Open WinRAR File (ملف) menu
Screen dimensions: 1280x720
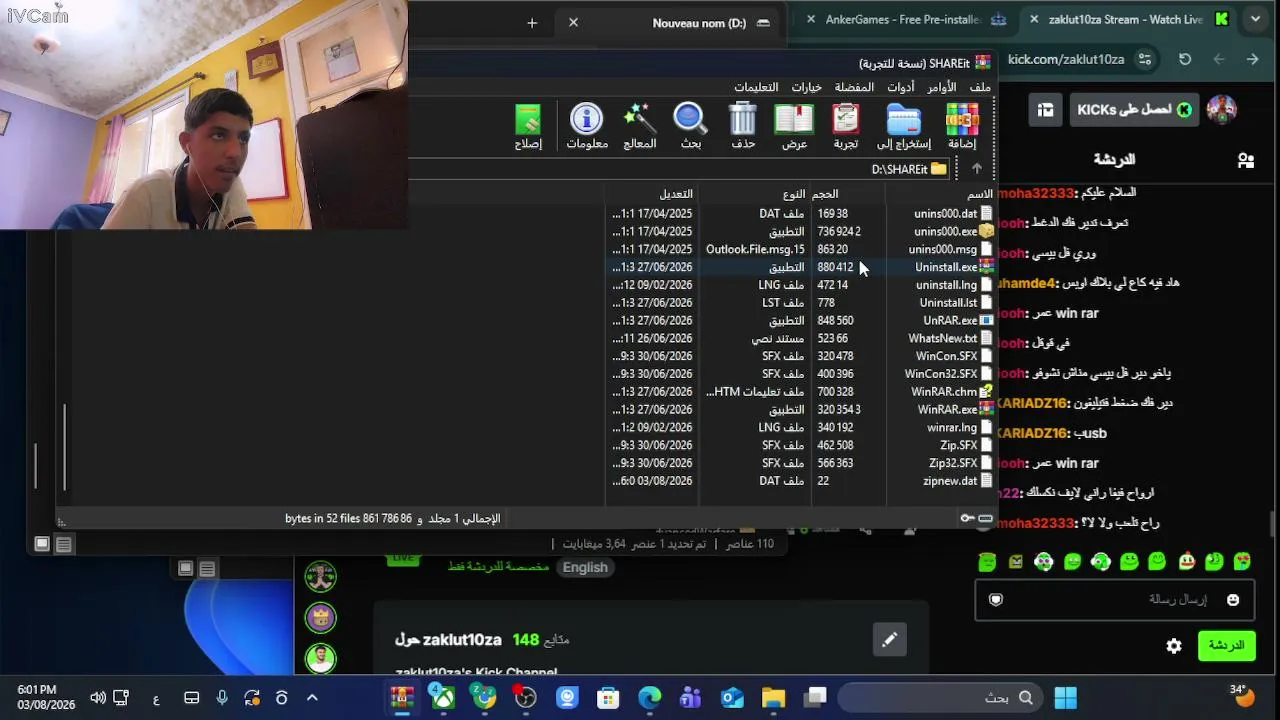coord(981,87)
